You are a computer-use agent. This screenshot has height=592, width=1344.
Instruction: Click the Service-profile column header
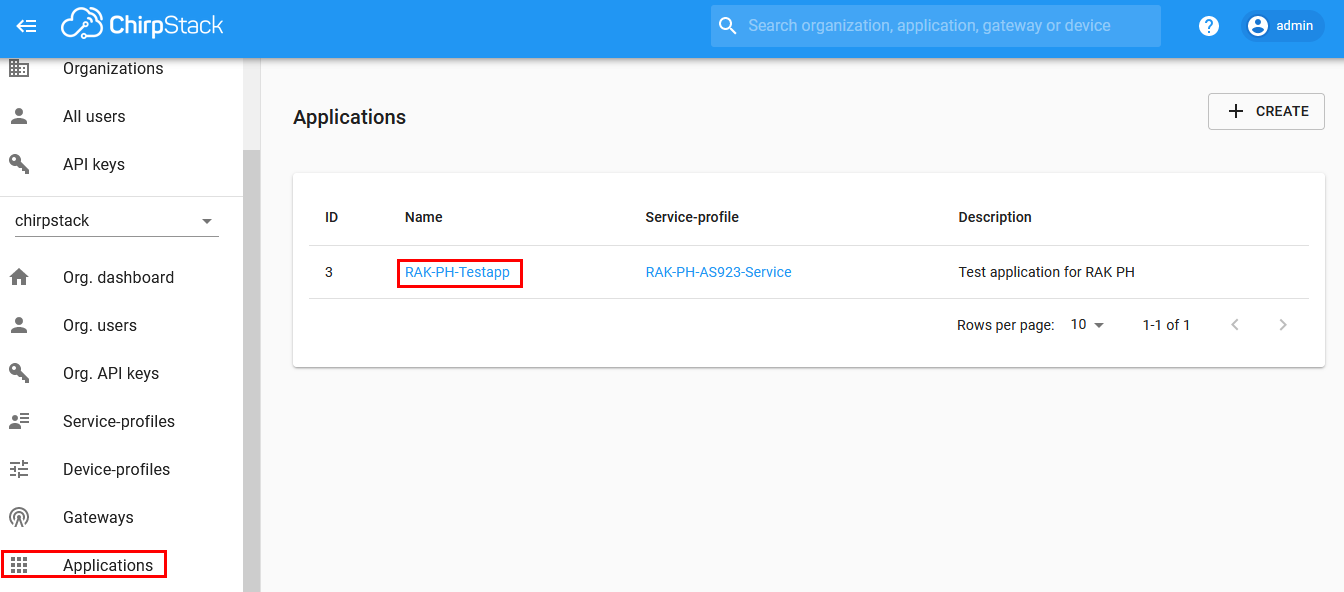pos(692,217)
